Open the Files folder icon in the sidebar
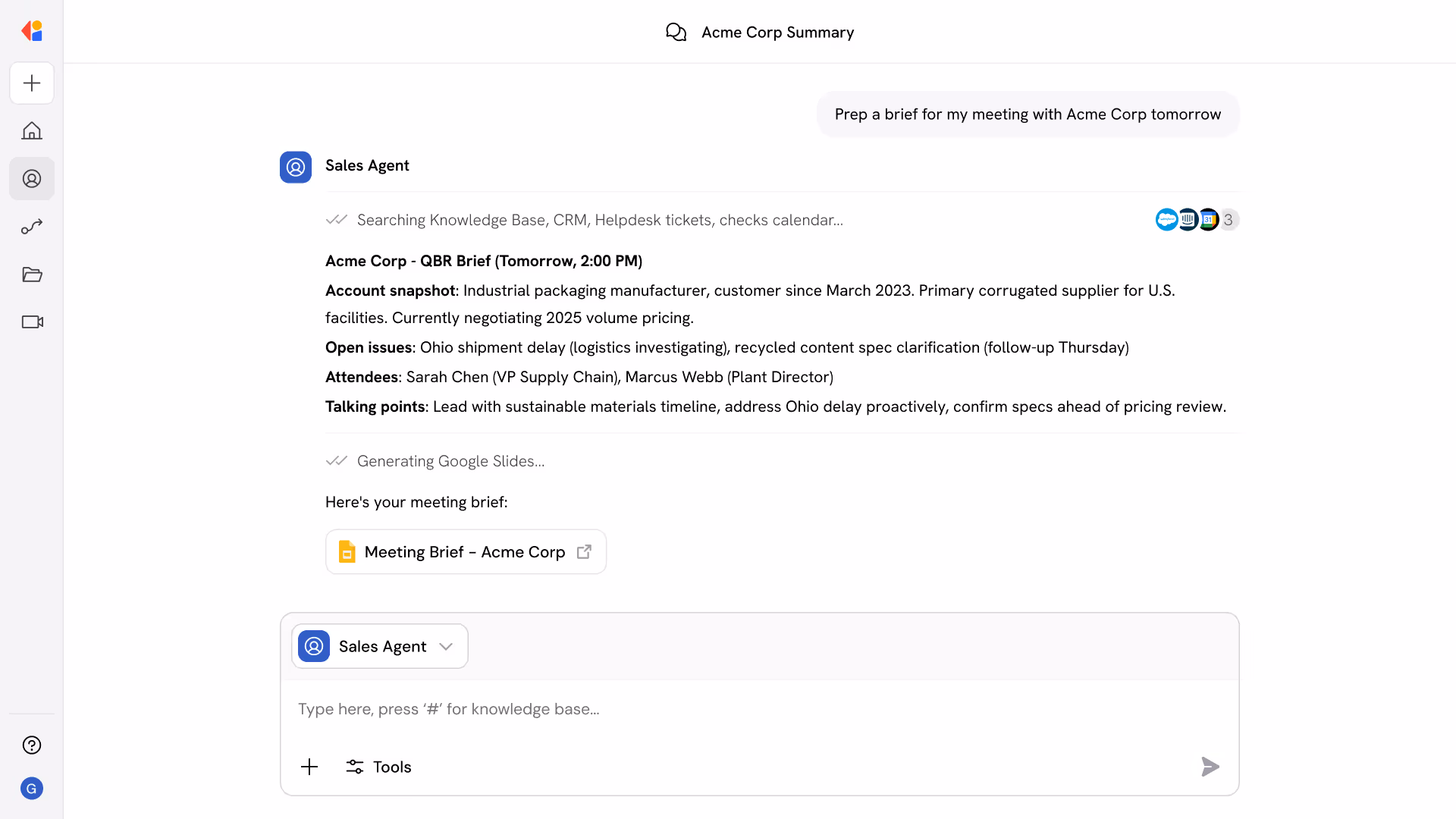Image resolution: width=1456 pixels, height=819 pixels. click(x=32, y=275)
